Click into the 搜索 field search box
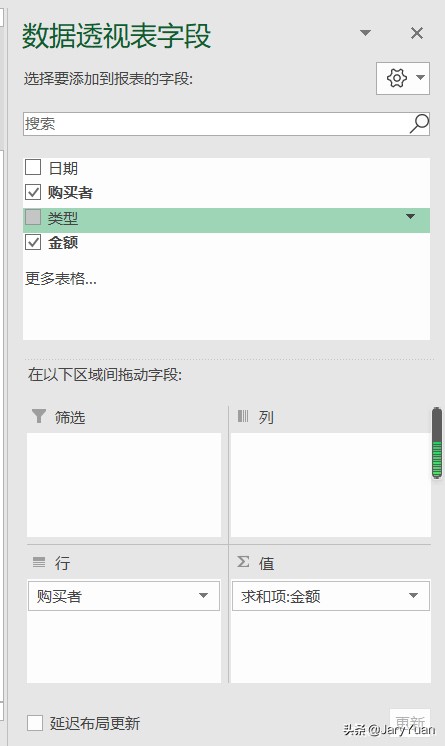The image size is (445, 746). (x=217, y=124)
